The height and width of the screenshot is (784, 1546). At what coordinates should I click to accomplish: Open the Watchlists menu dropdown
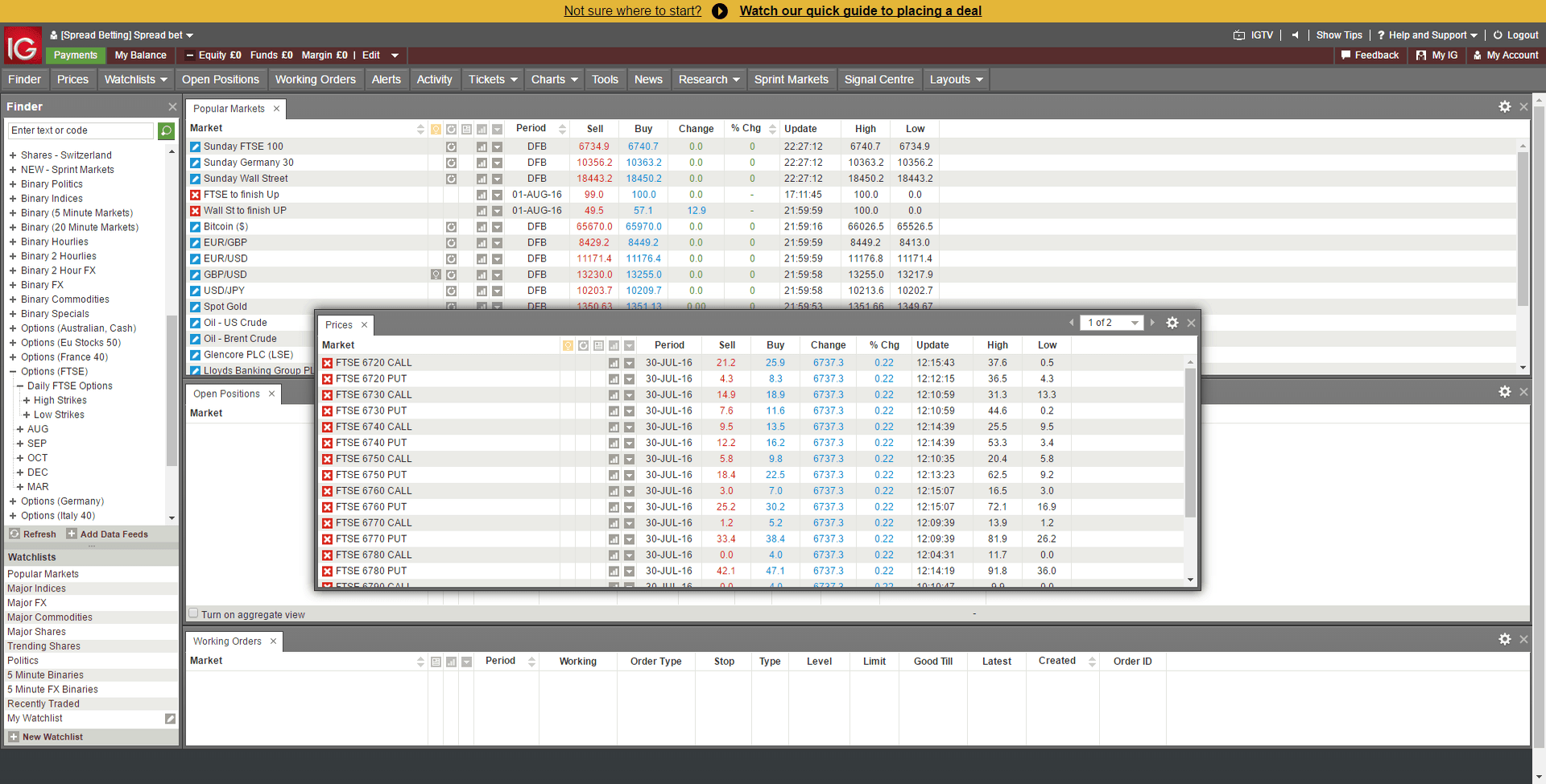pyautogui.click(x=135, y=80)
